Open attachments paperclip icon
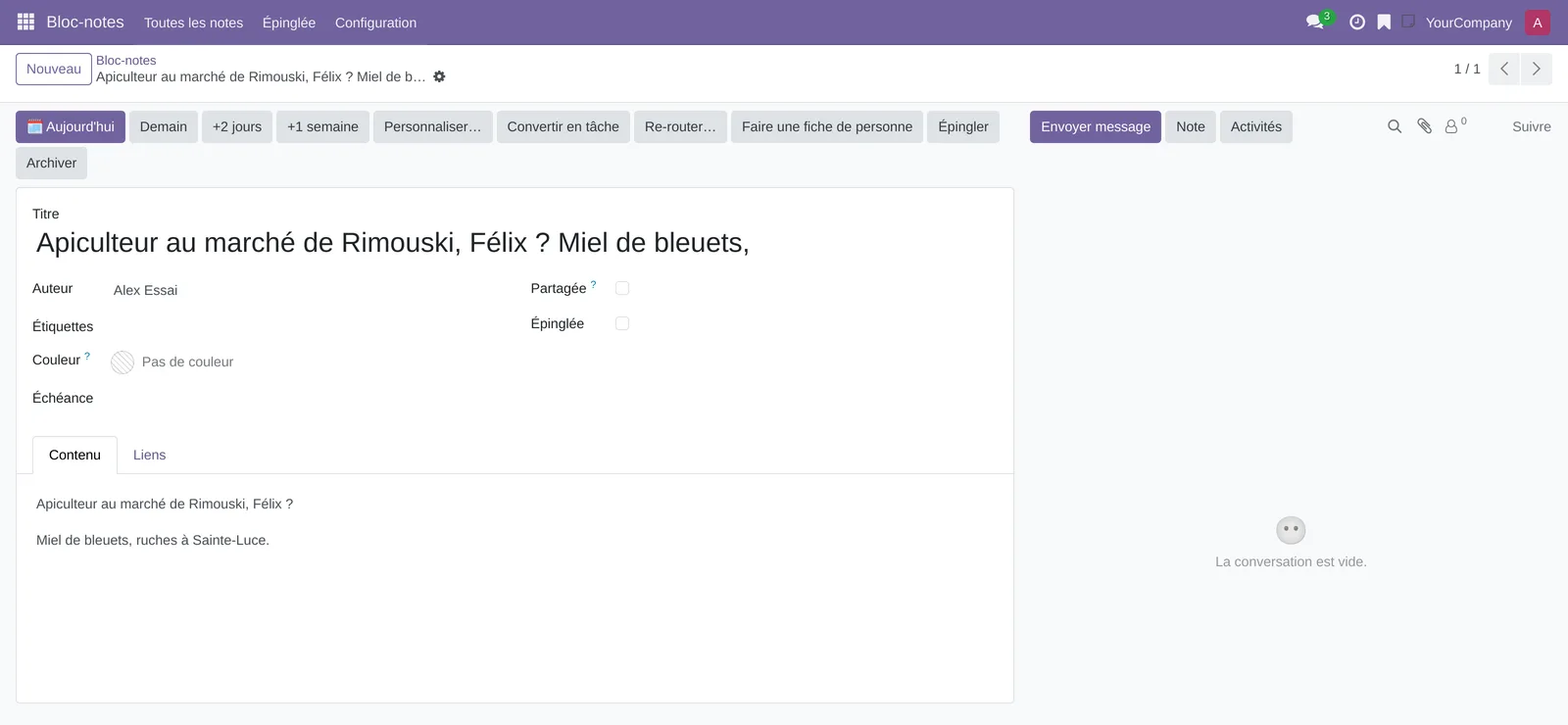Screen dimensions: 1568x725 click(1425, 126)
